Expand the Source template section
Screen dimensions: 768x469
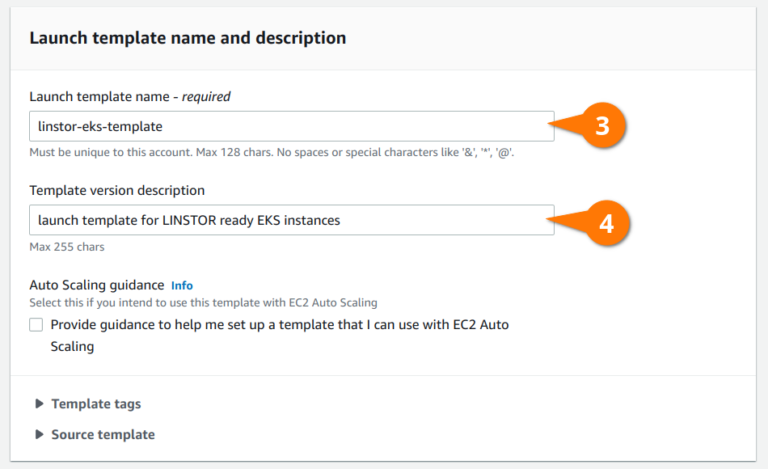click(x=95, y=434)
